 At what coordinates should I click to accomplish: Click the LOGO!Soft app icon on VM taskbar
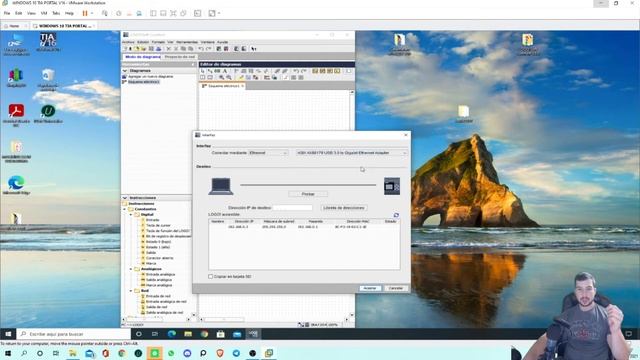[253, 334]
